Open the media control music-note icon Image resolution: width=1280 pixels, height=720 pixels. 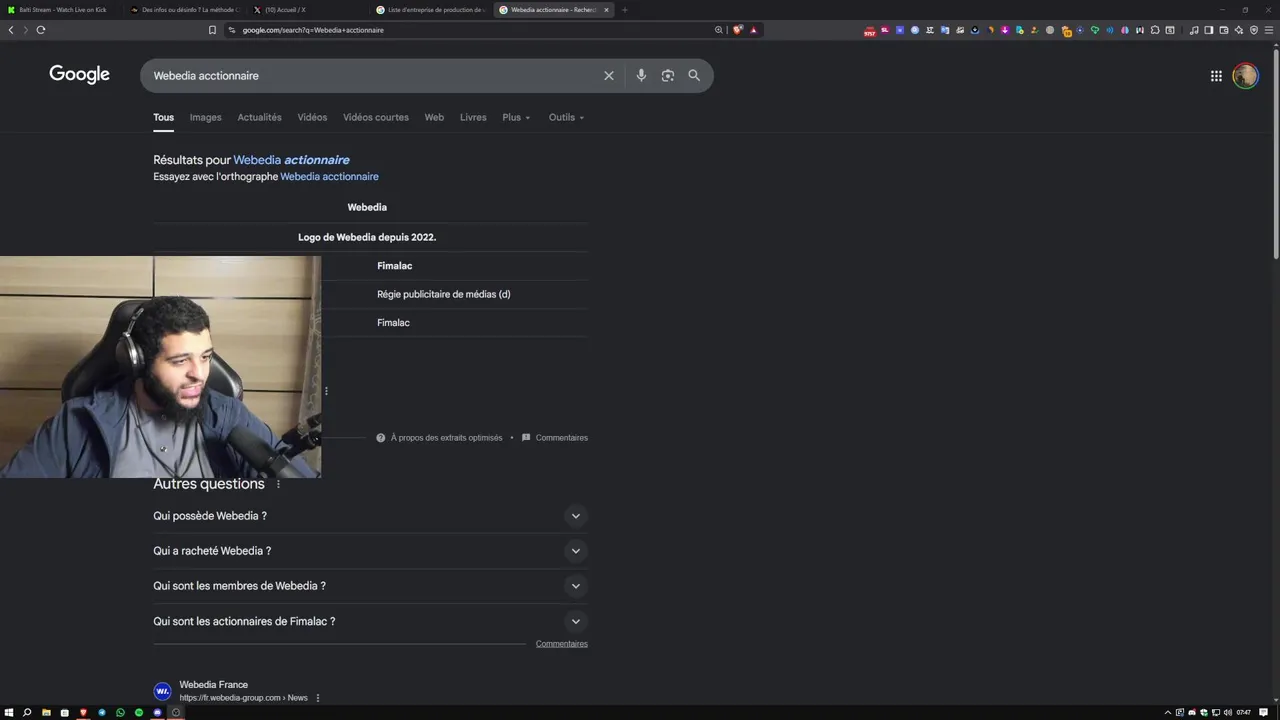tap(1194, 30)
